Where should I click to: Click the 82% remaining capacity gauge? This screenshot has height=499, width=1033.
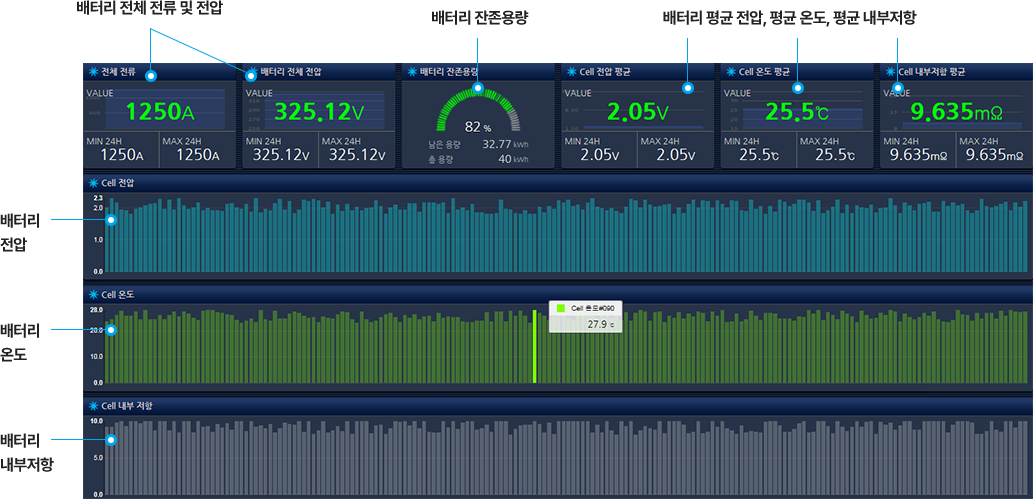478,110
